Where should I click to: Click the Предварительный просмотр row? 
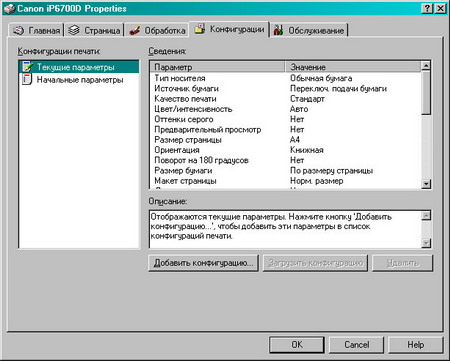coord(286,129)
